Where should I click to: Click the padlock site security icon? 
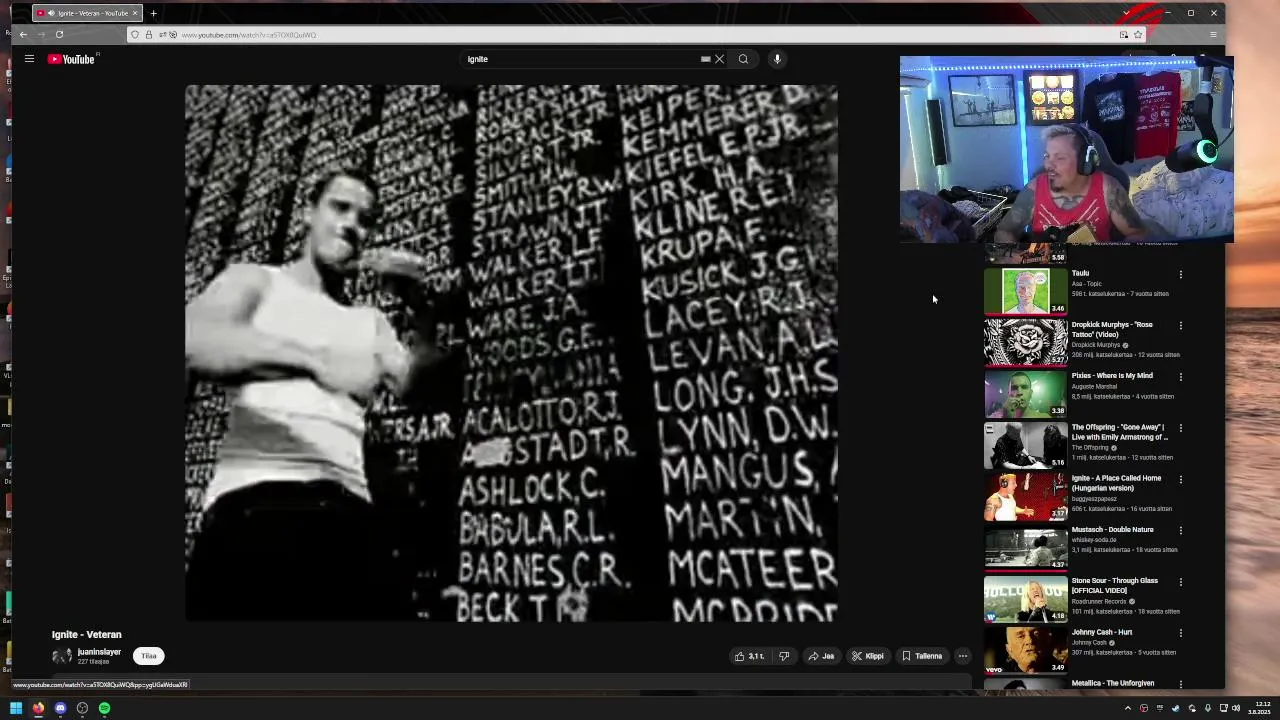click(149, 35)
